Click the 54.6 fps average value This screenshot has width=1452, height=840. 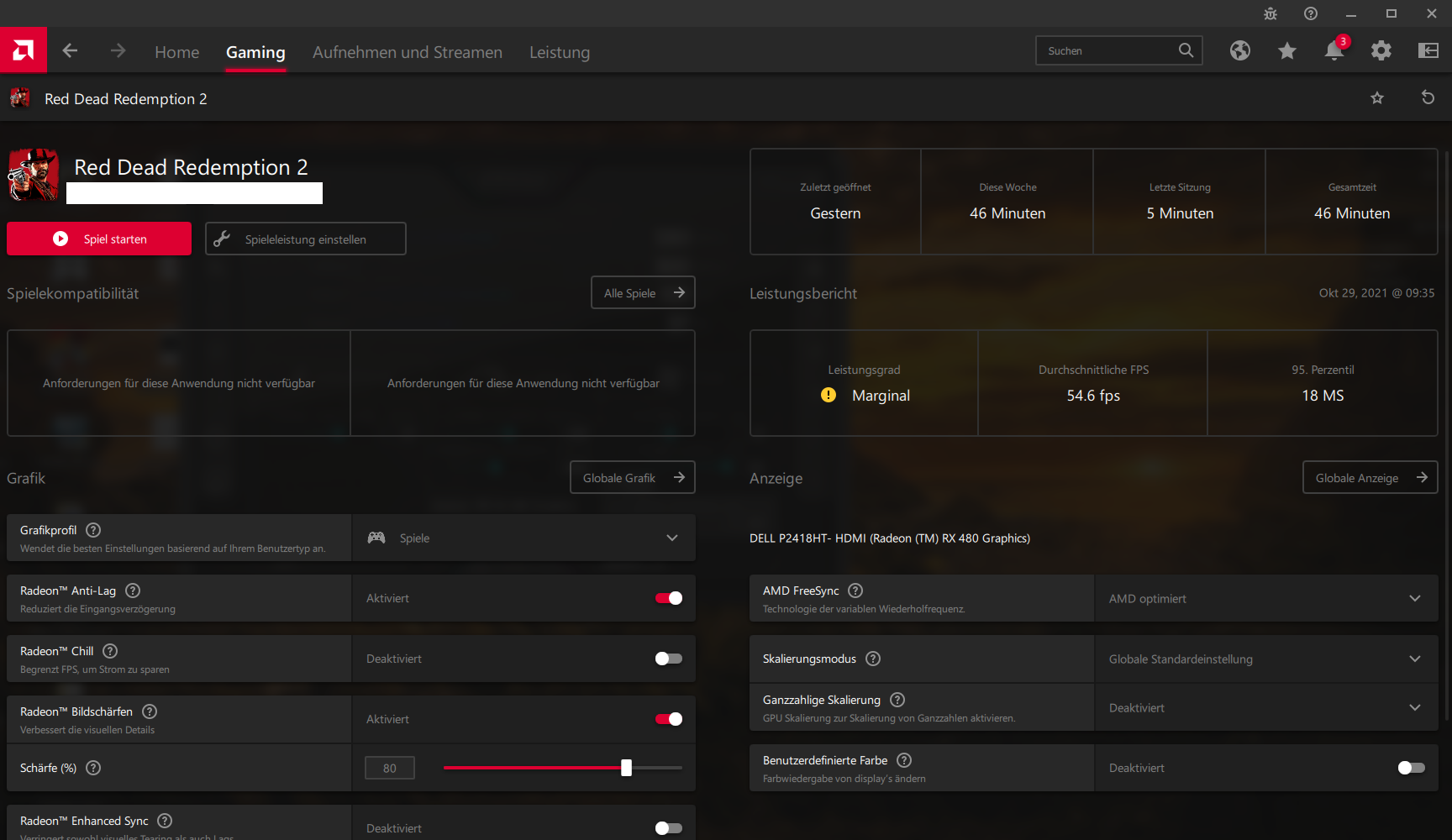click(1093, 396)
